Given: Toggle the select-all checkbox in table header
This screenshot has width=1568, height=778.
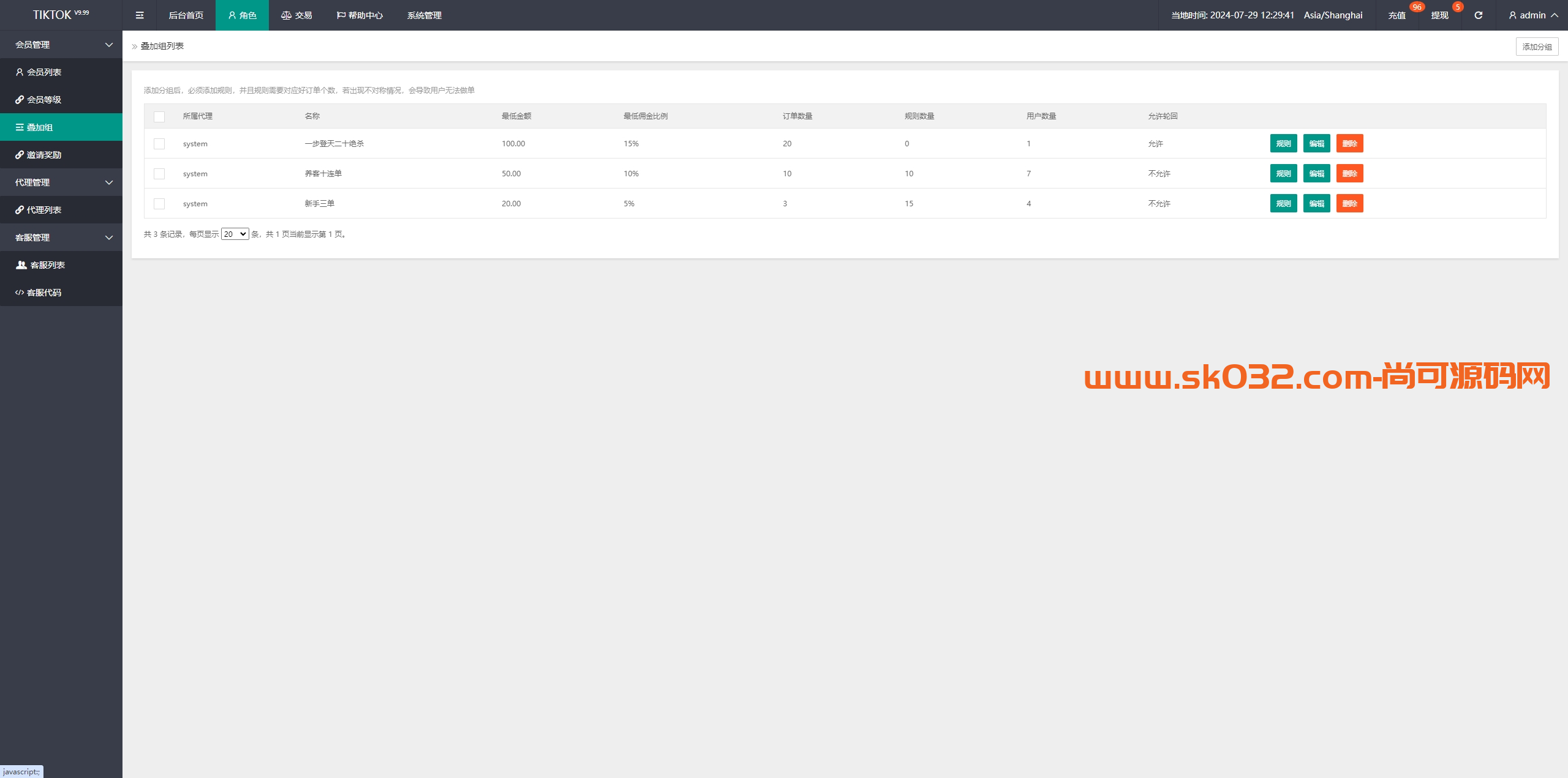Looking at the screenshot, I should click(x=159, y=116).
